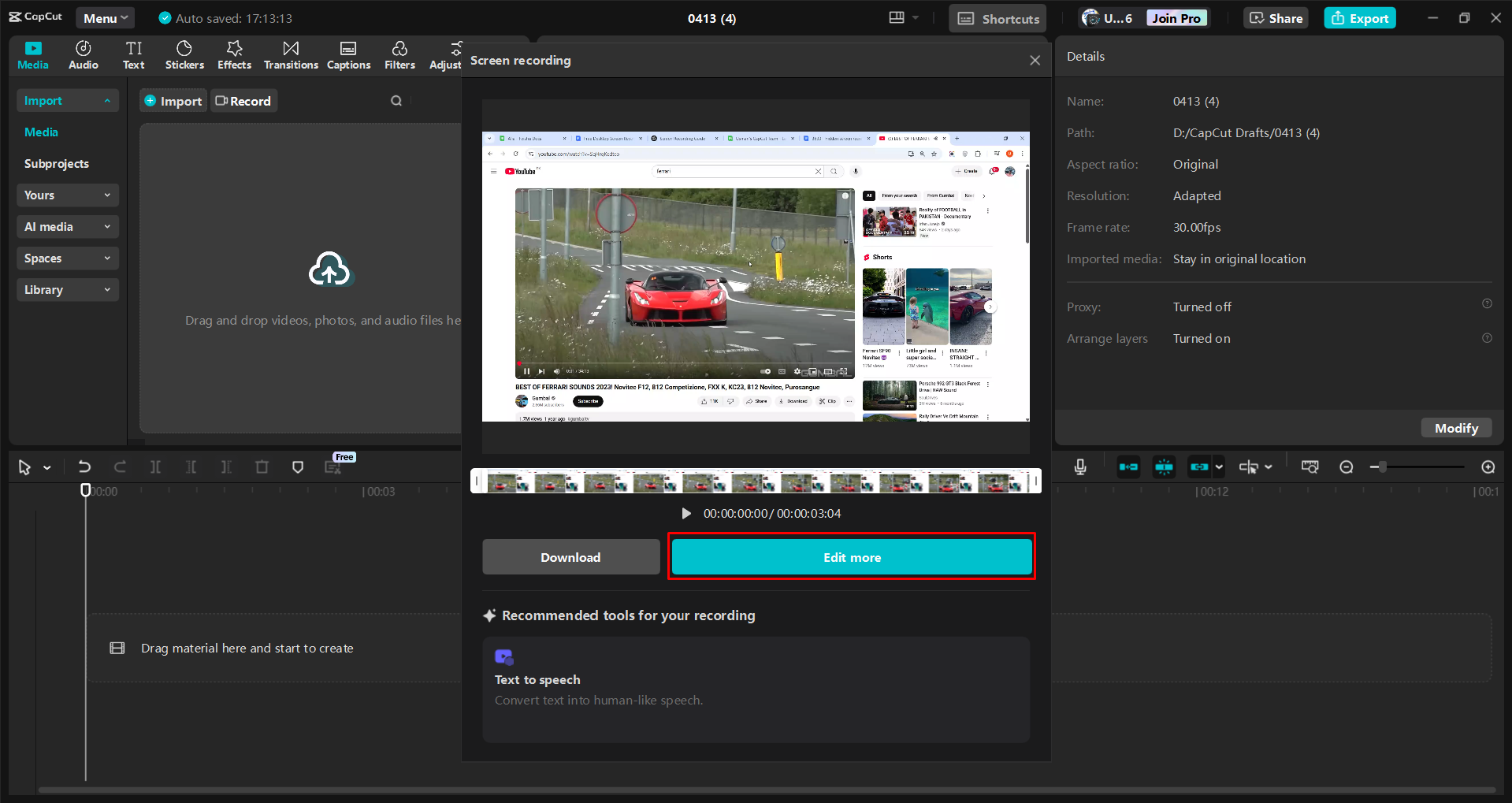The width and height of the screenshot is (1512, 803).
Task: Click the Text to speech tool card
Action: 756,688
